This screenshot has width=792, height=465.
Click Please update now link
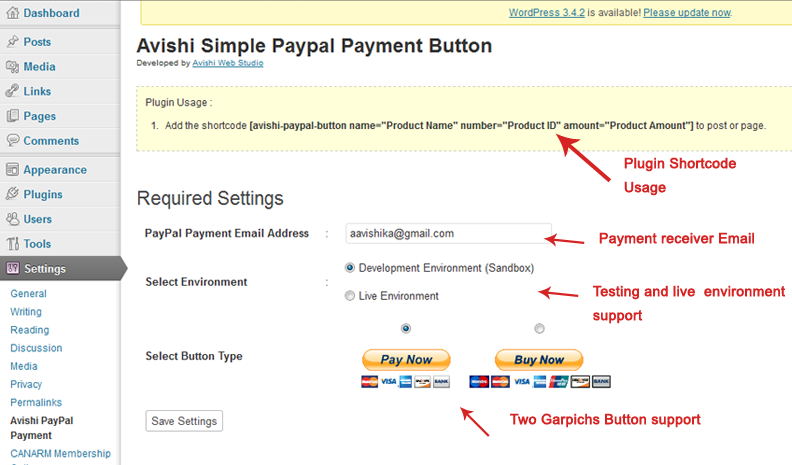(687, 13)
